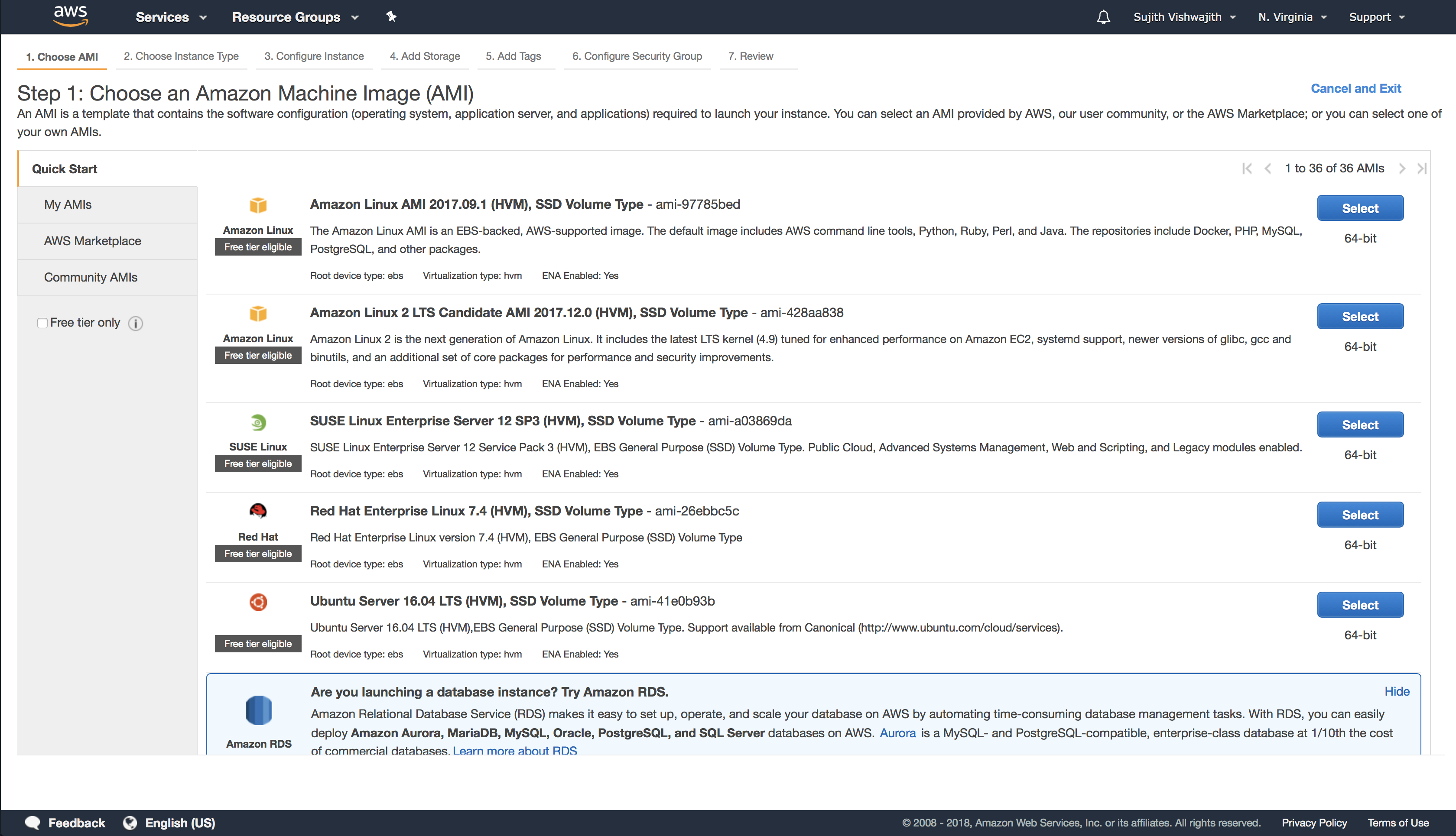Click the Amazon Linux 2 LTS box icon
Image resolution: width=1456 pixels, height=836 pixels.
[258, 314]
